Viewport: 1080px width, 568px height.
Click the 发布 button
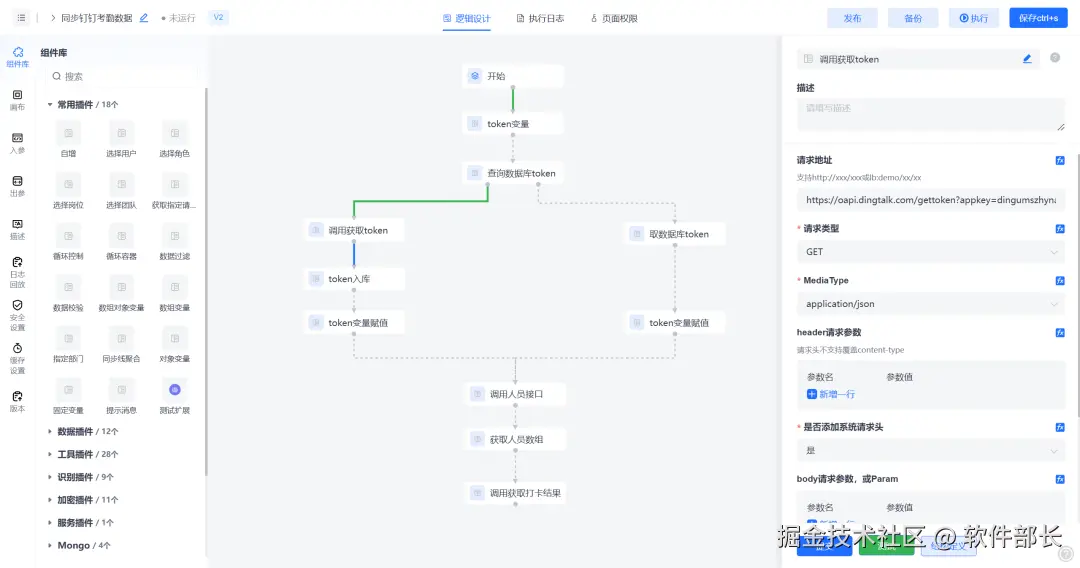(852, 18)
